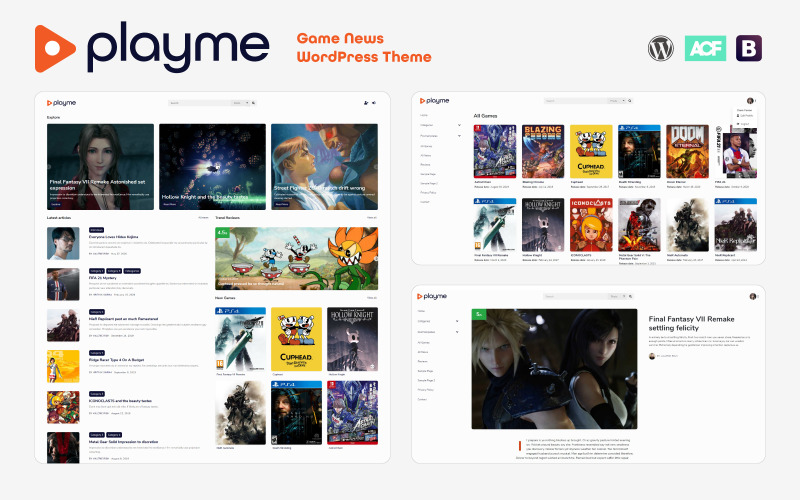The width and height of the screenshot is (800, 500).
Task: Expand Categories in the article page sidebar
Action: (457, 321)
